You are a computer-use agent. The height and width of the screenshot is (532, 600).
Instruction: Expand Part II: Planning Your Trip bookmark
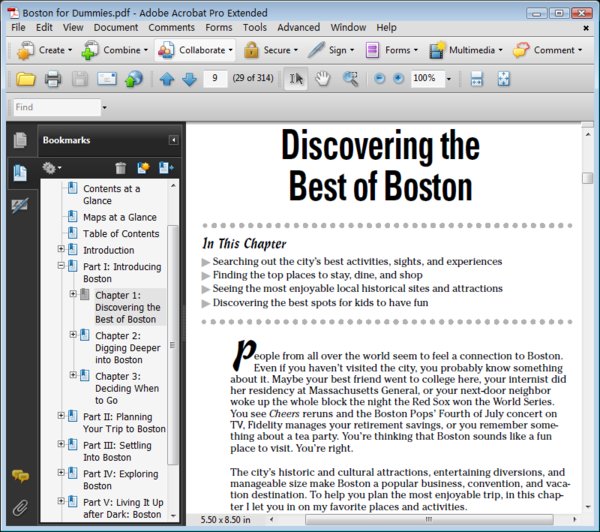coord(61,416)
